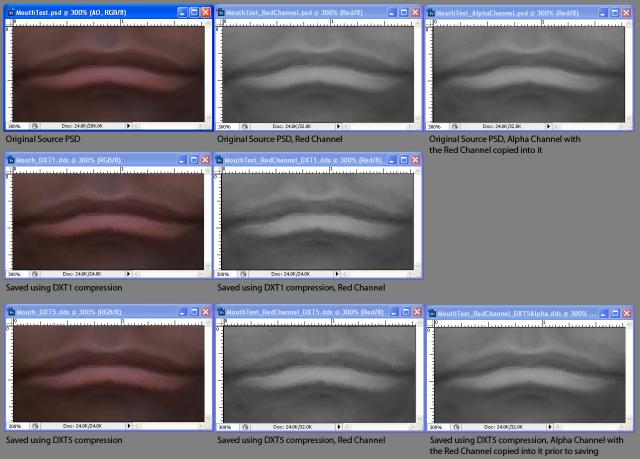
Task: Click the zoom percentage field in MouthTest_RedChannel.psd
Action: [x=224, y=127]
